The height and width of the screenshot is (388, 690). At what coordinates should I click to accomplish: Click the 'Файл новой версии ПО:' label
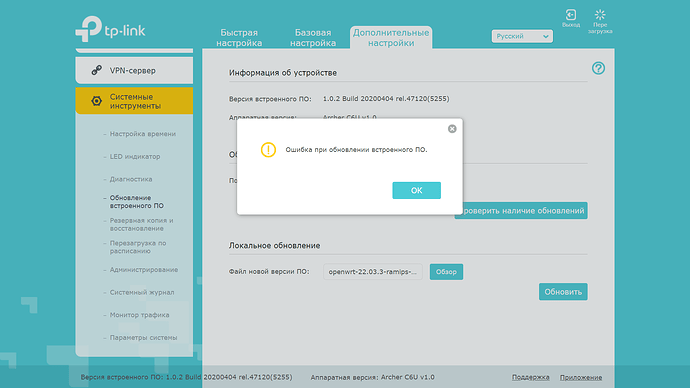coord(269,272)
